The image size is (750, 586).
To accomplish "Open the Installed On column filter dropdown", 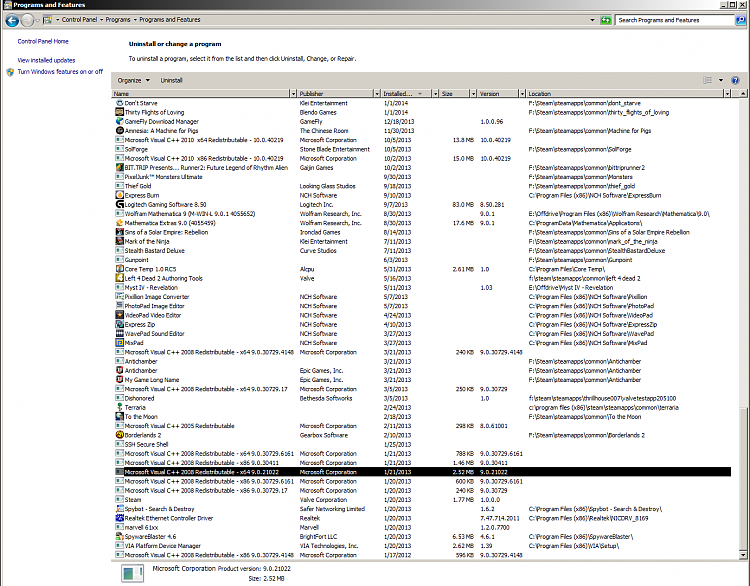I will pyautogui.click(x=435, y=94).
